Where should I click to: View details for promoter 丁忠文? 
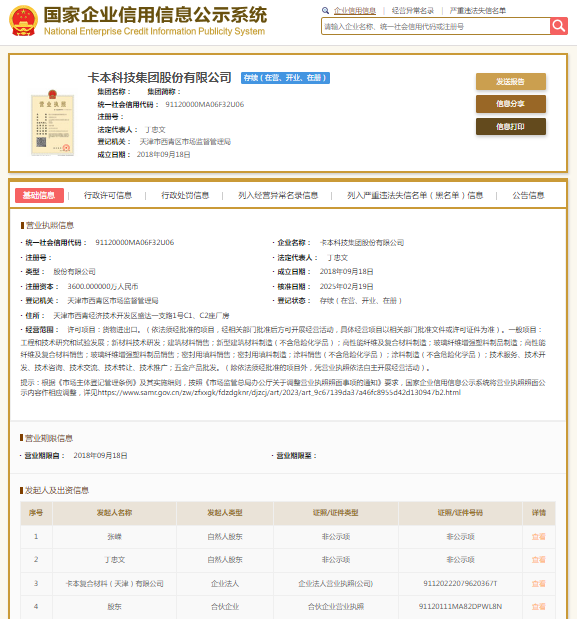click(x=538, y=559)
